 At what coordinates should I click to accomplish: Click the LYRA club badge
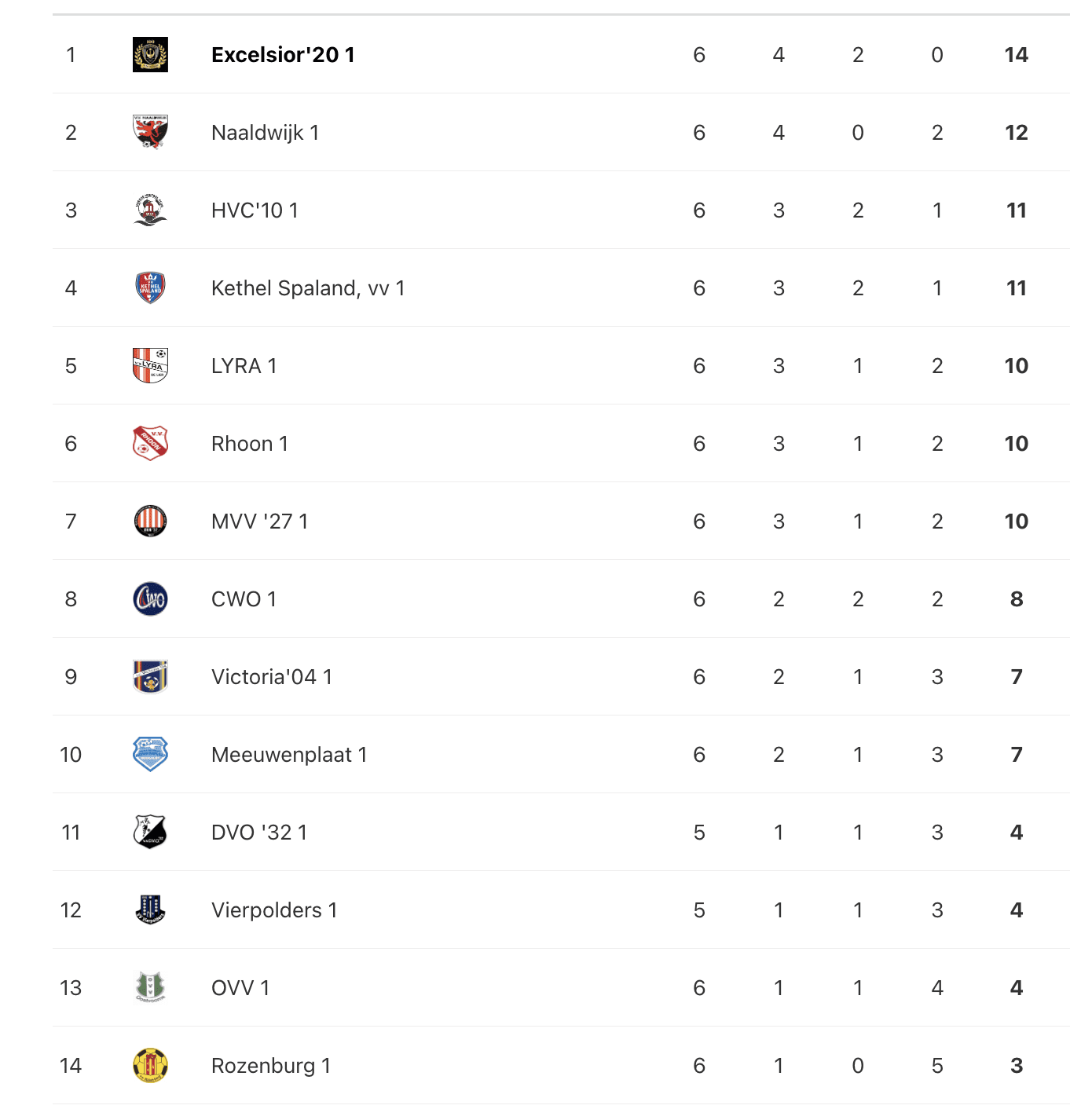click(150, 365)
